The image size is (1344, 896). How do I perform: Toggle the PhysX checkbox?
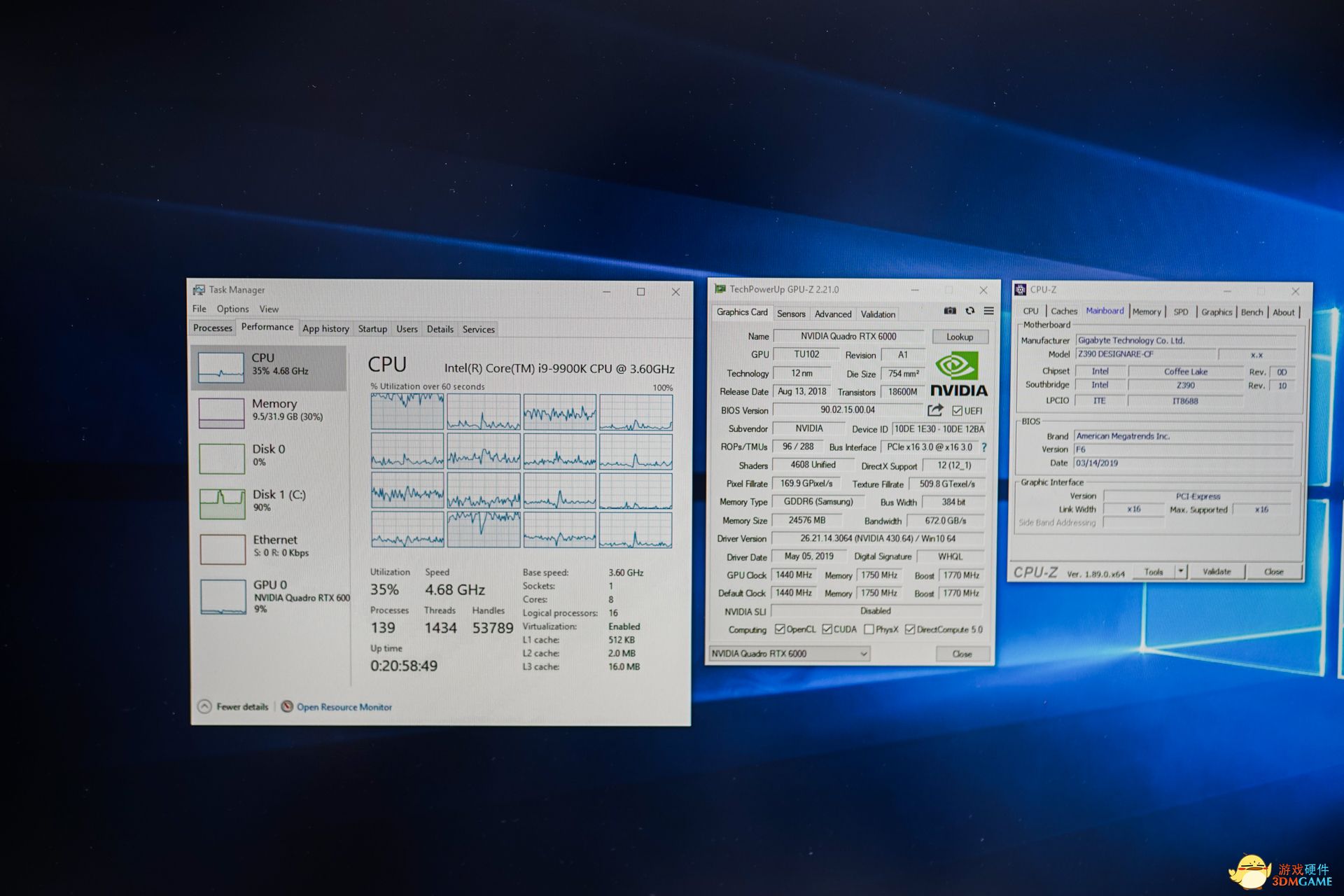point(869,629)
